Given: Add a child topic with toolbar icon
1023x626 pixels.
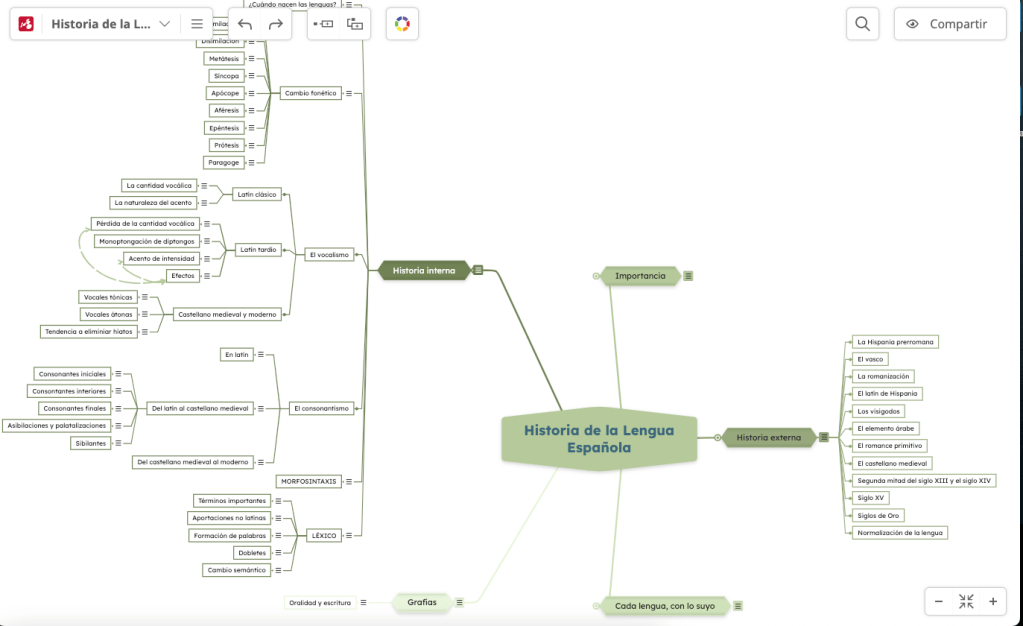Looking at the screenshot, I should [355, 24].
